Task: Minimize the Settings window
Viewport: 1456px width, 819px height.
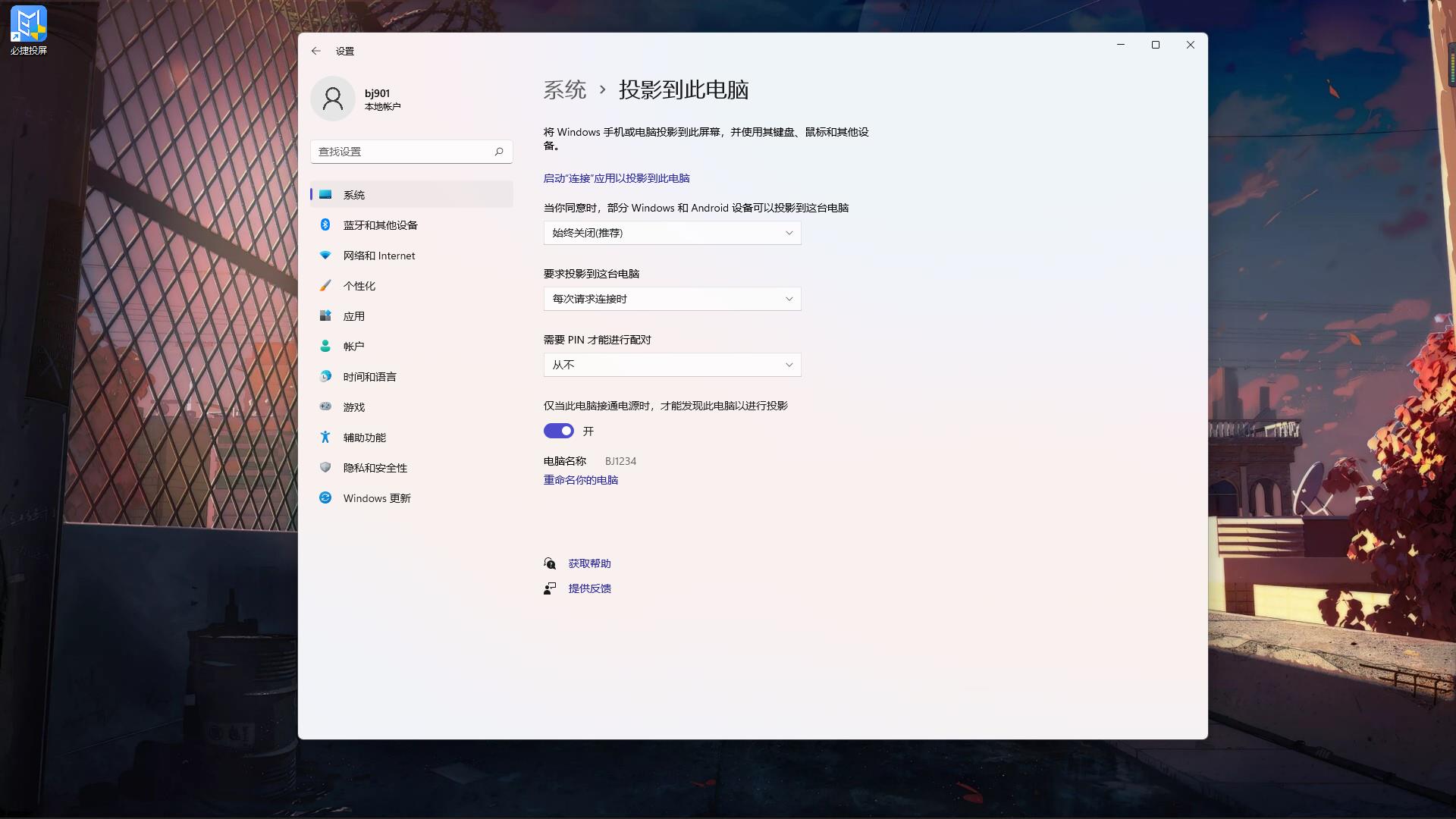Action: pyautogui.click(x=1121, y=45)
